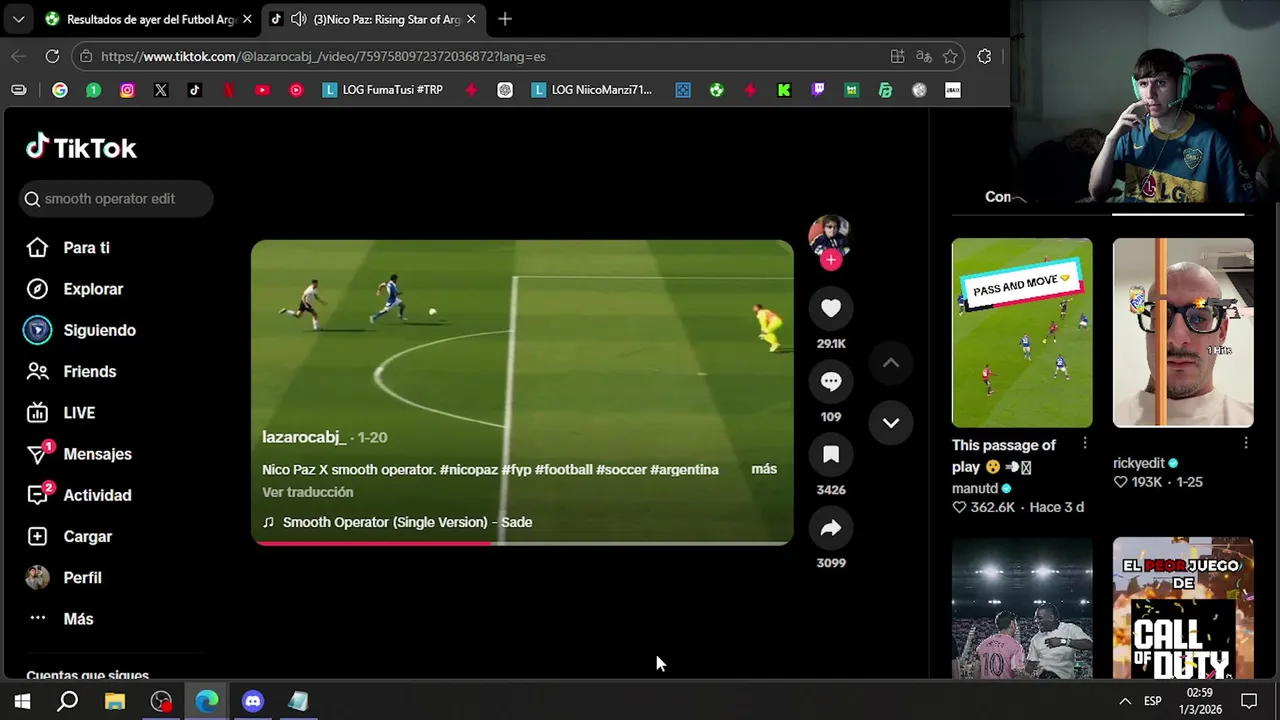Open browser extensions puzzle icon
Screen dimensions: 1280x720
point(984,56)
